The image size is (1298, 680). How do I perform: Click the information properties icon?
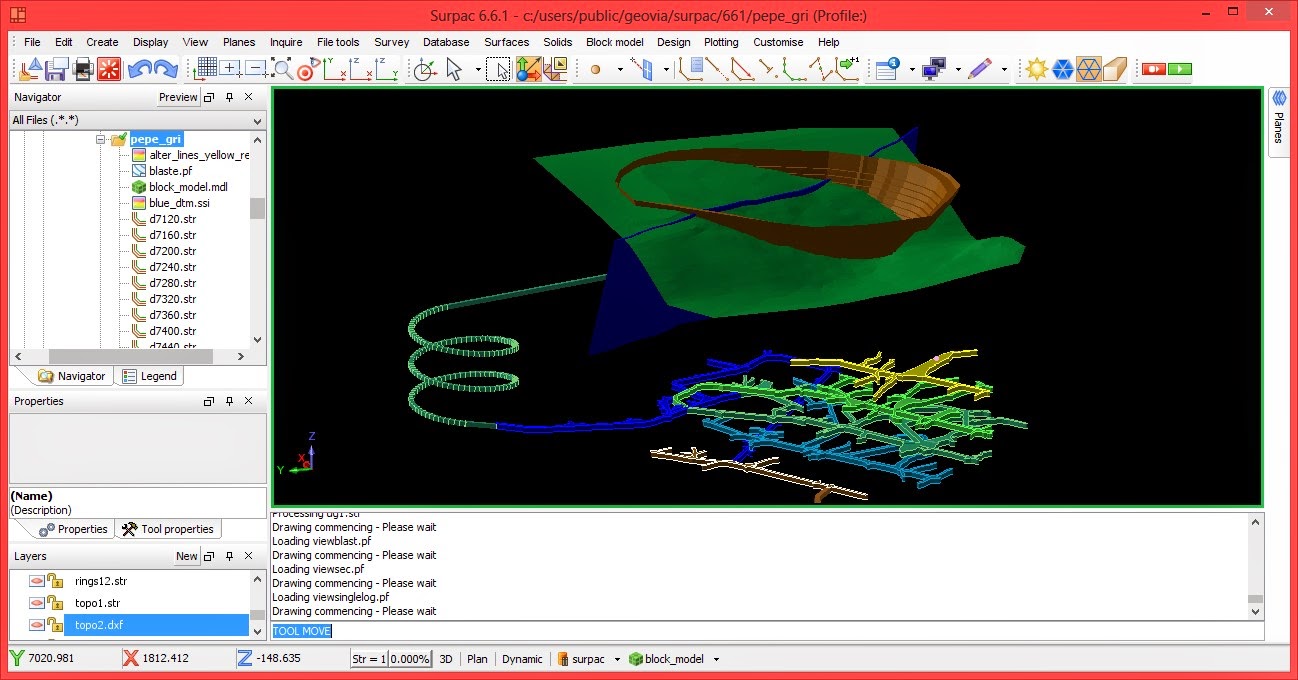(887, 69)
